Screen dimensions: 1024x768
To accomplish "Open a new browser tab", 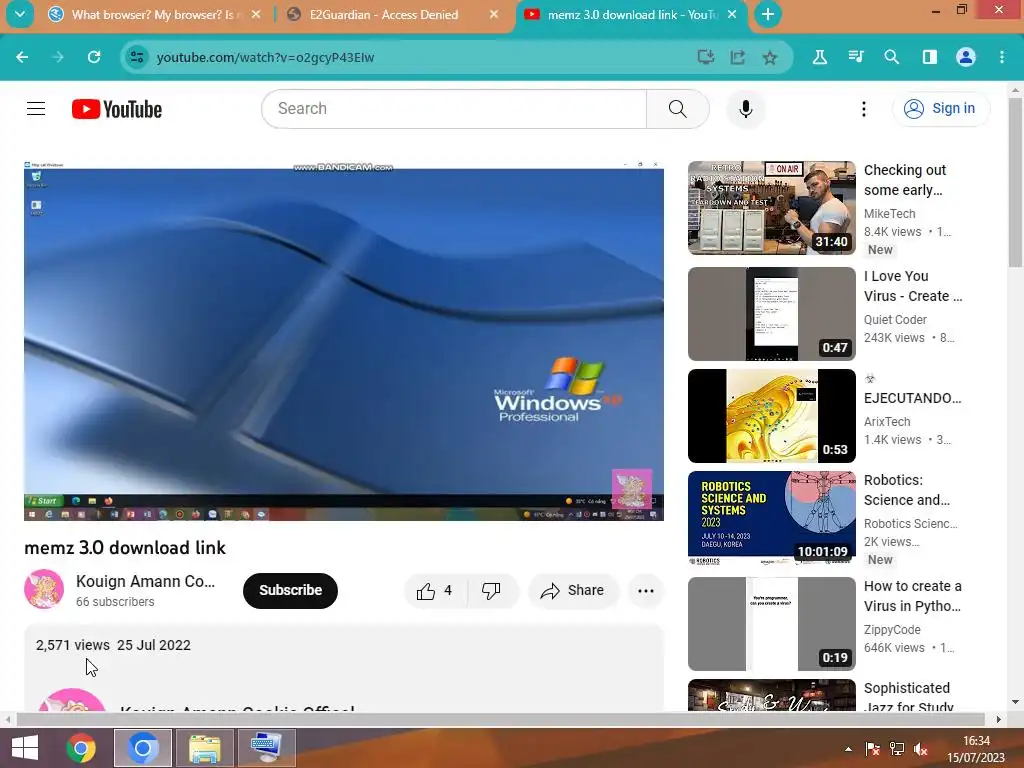I will [x=768, y=14].
